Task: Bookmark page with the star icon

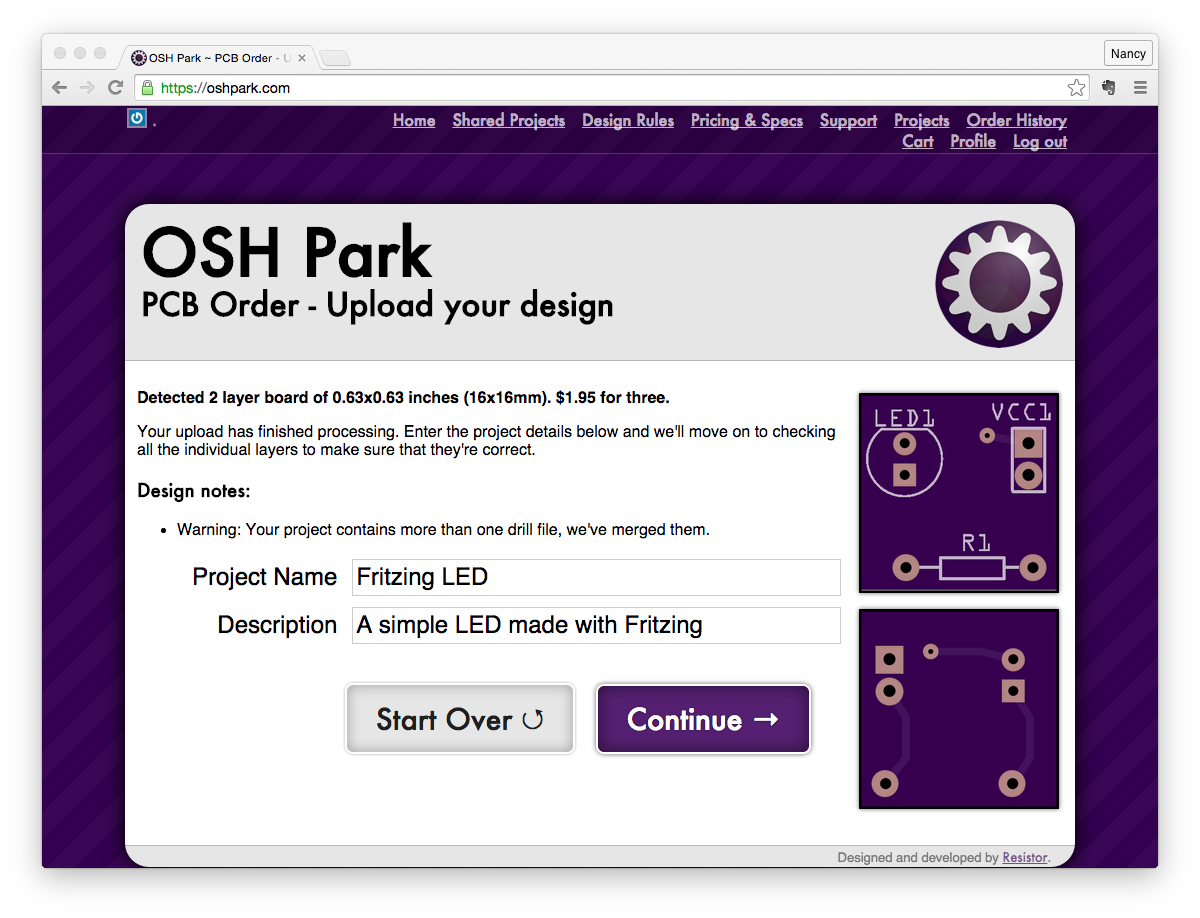Action: pos(1076,88)
